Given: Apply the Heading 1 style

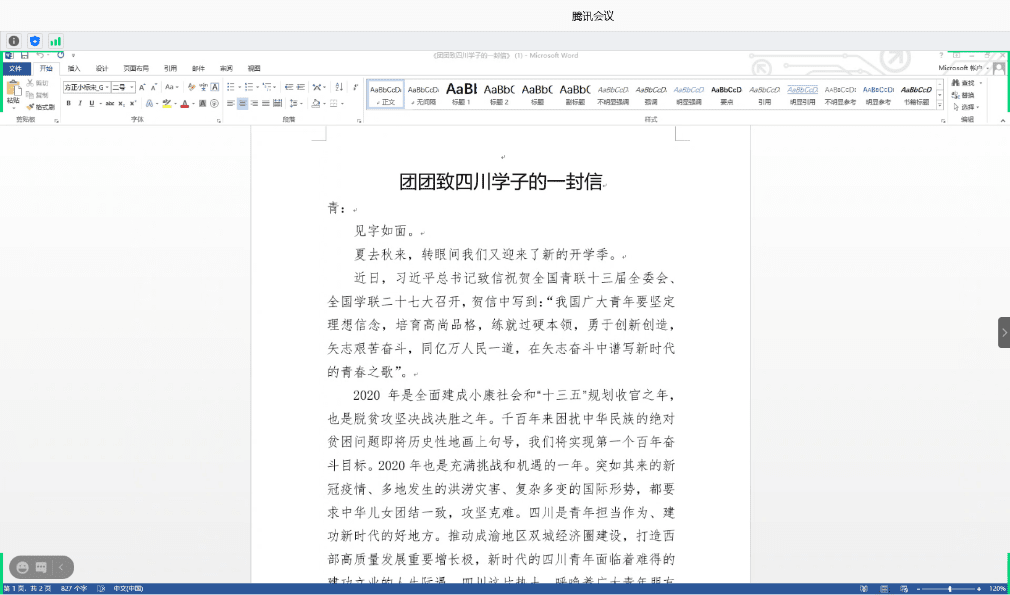Looking at the screenshot, I should [461, 93].
